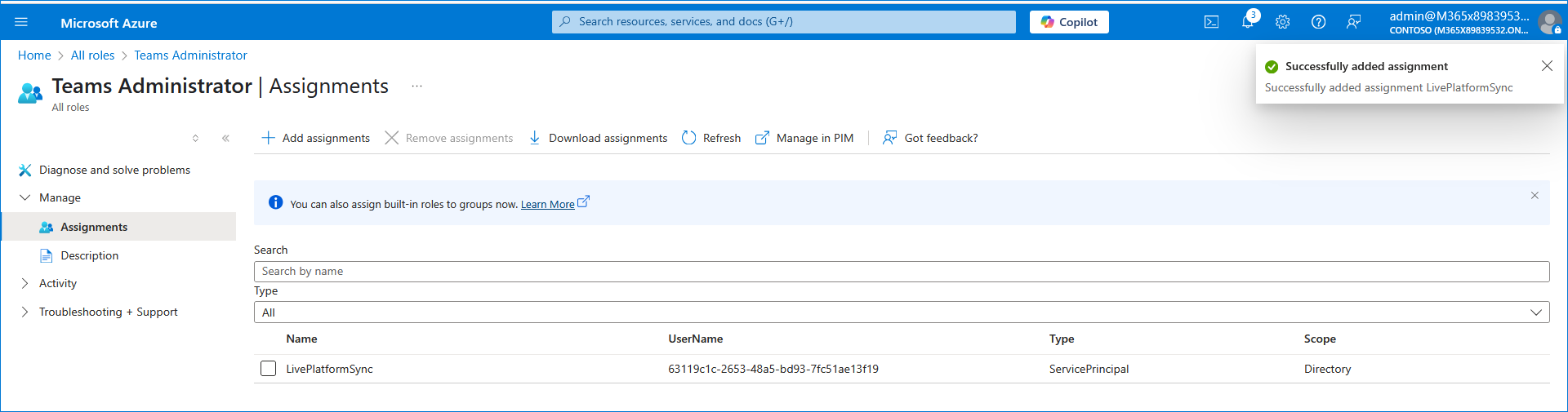Dismiss the success notification toast
1568x412 pixels.
tap(1547, 66)
